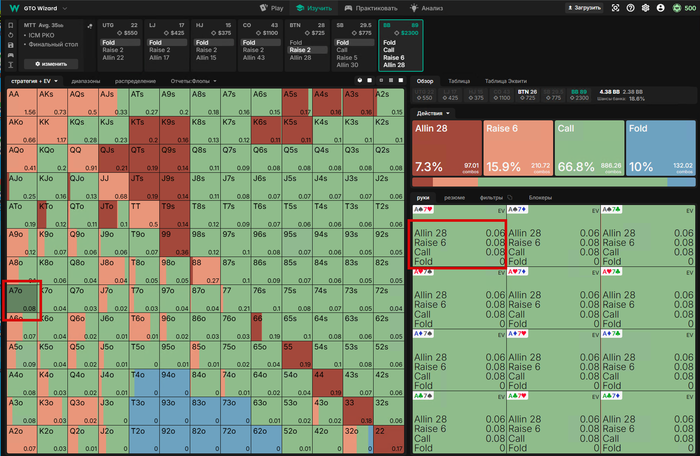
Task: Switch to the Таблица tab
Action: tap(459, 81)
